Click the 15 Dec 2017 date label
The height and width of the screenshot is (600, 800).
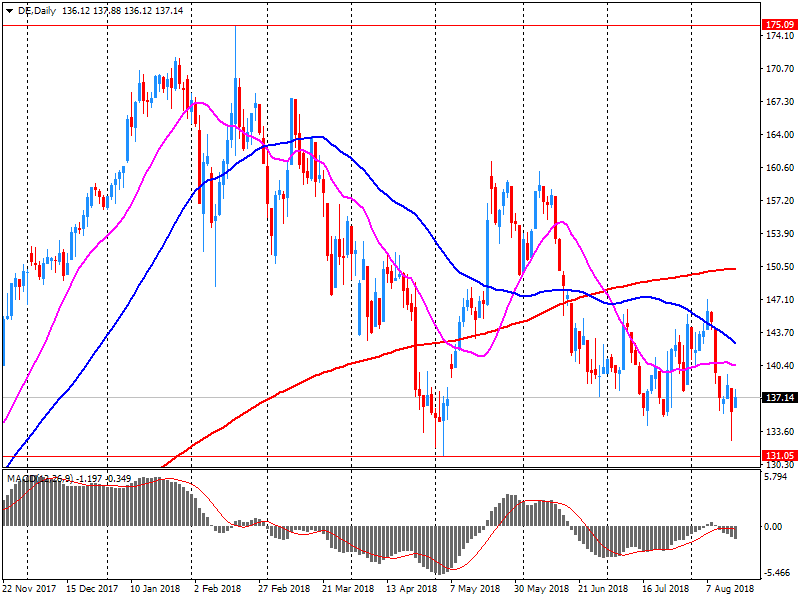(x=92, y=589)
